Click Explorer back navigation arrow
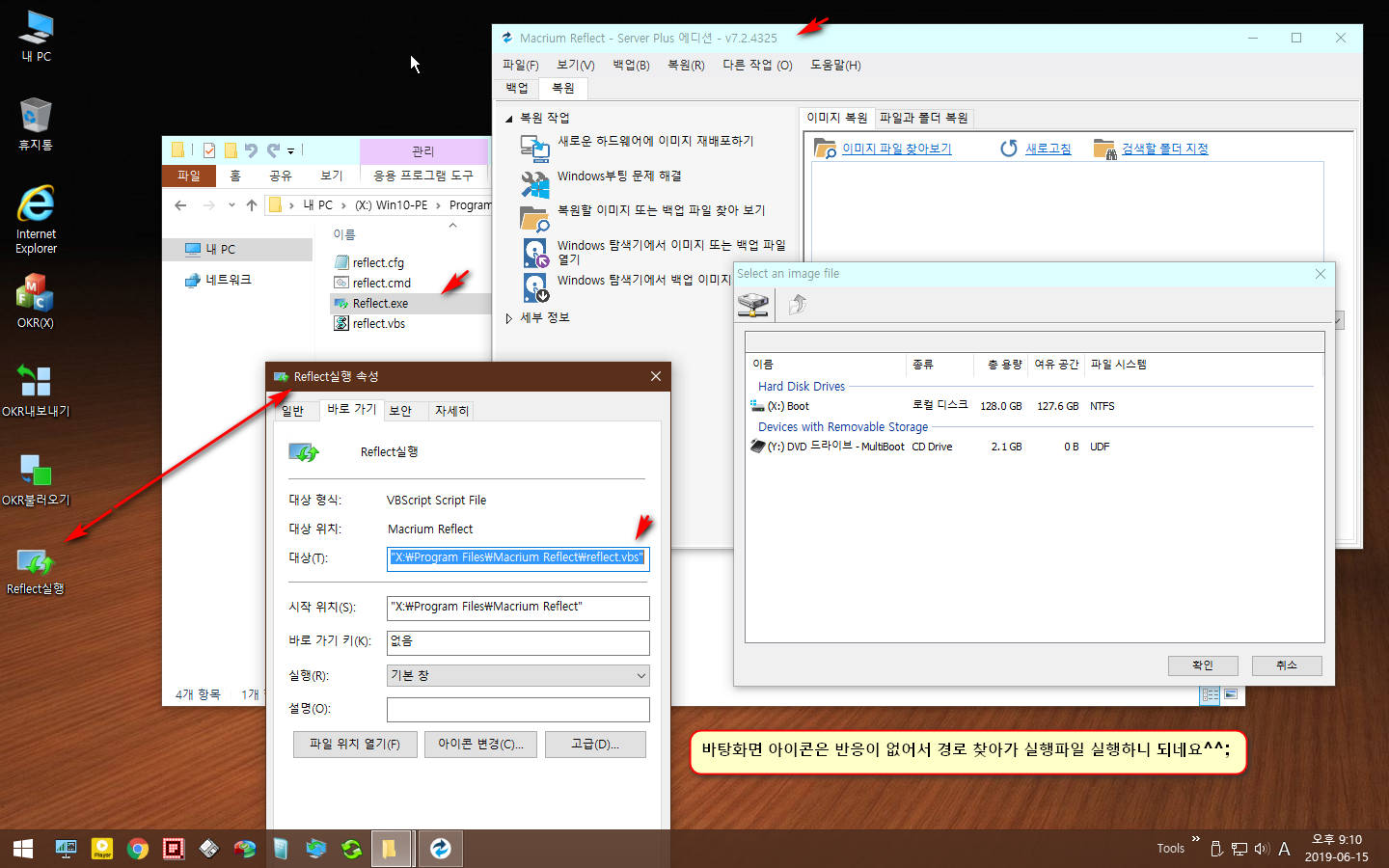The image size is (1389, 868). point(180,204)
